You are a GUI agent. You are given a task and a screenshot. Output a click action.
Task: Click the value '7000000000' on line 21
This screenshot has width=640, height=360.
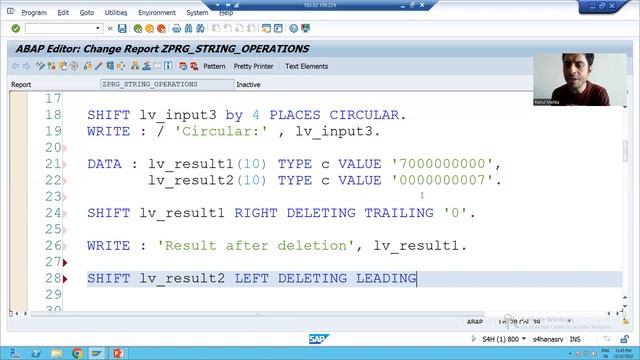coord(442,164)
